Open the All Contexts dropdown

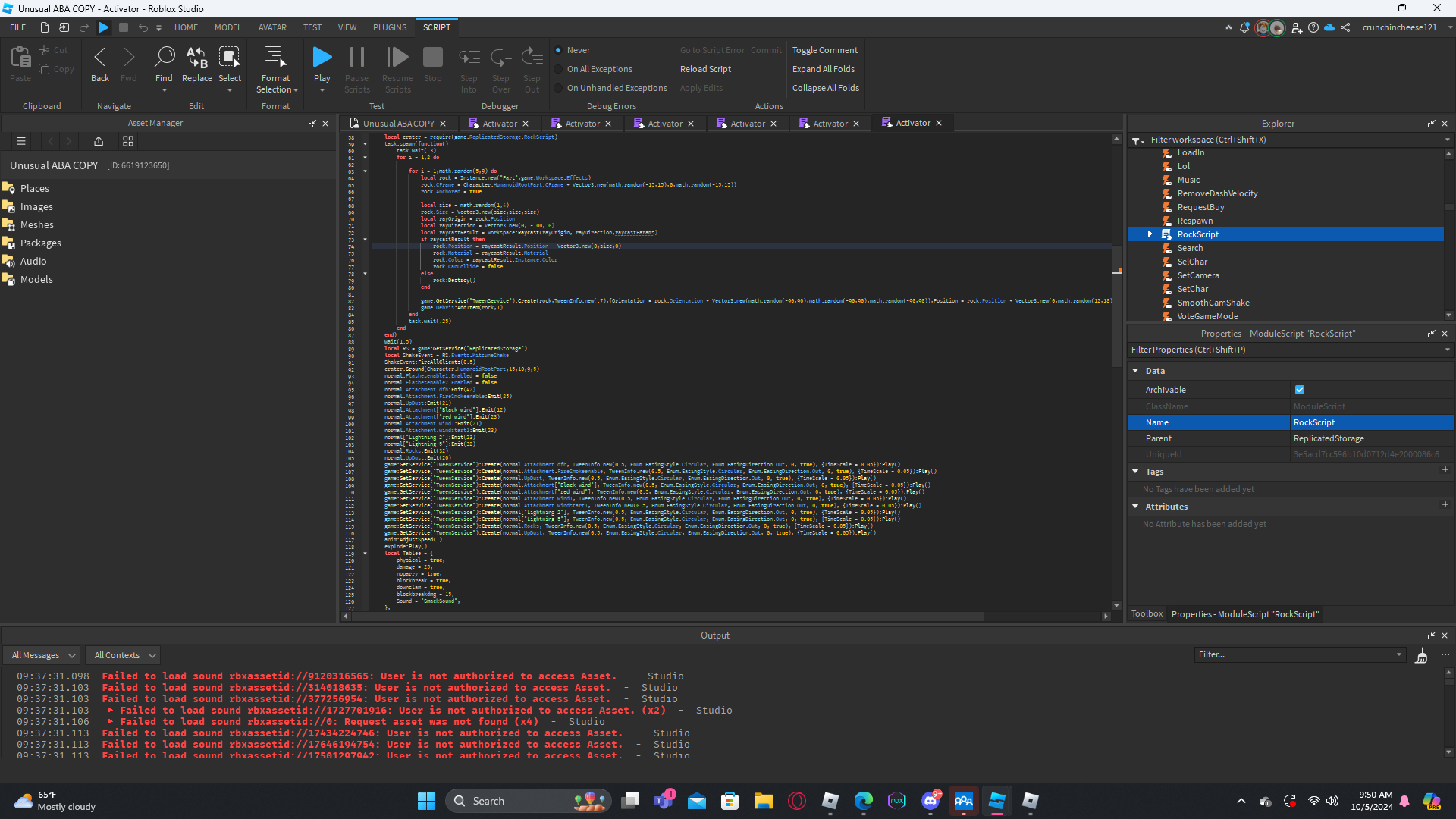(x=124, y=655)
